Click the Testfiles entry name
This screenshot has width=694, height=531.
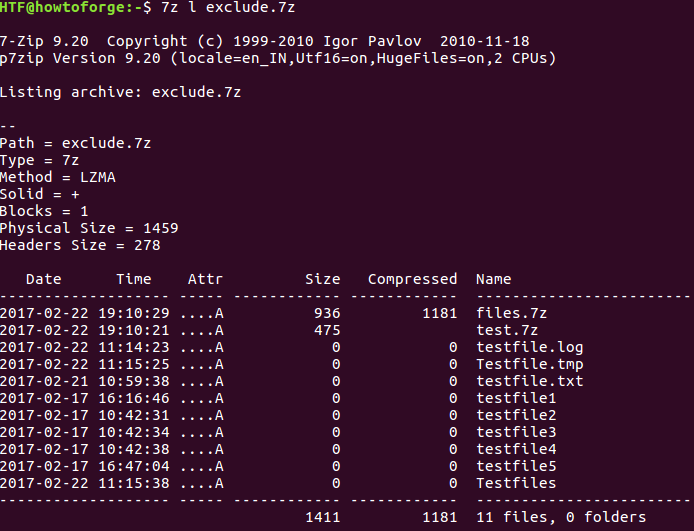[517, 483]
